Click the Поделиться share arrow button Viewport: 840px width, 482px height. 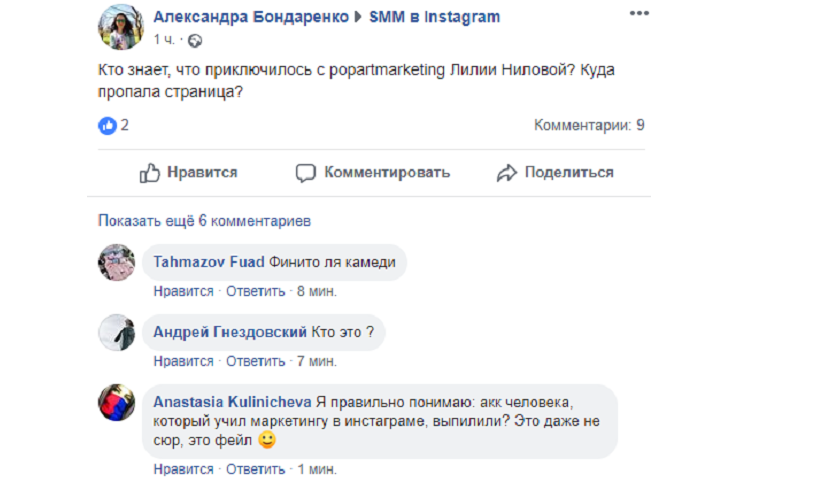tap(555, 173)
